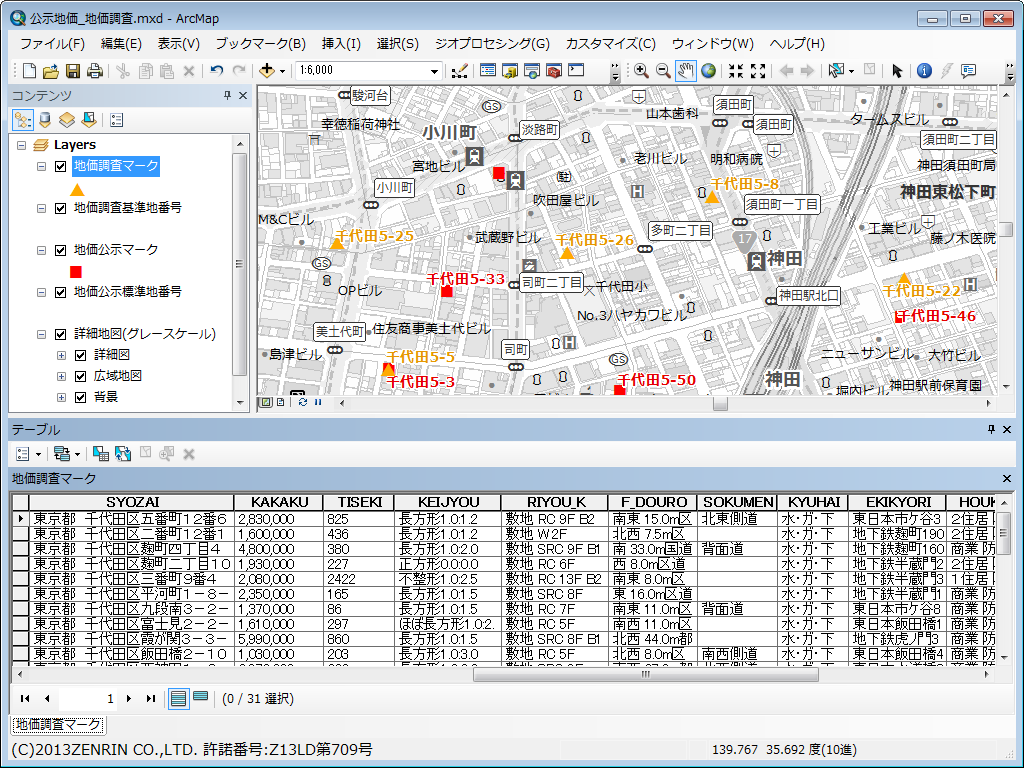List layers by drawing order

point(23,120)
